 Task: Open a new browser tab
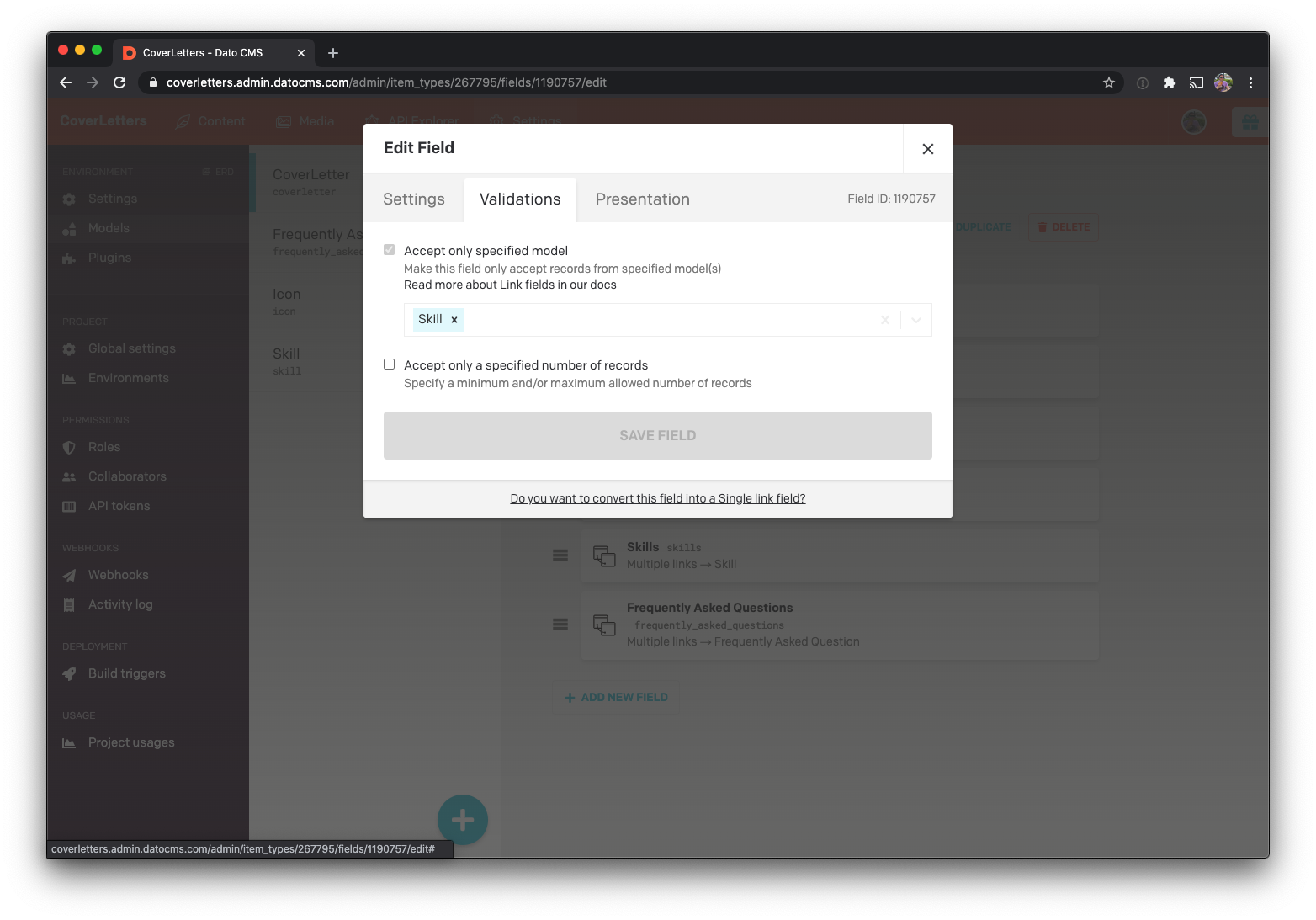click(x=333, y=53)
